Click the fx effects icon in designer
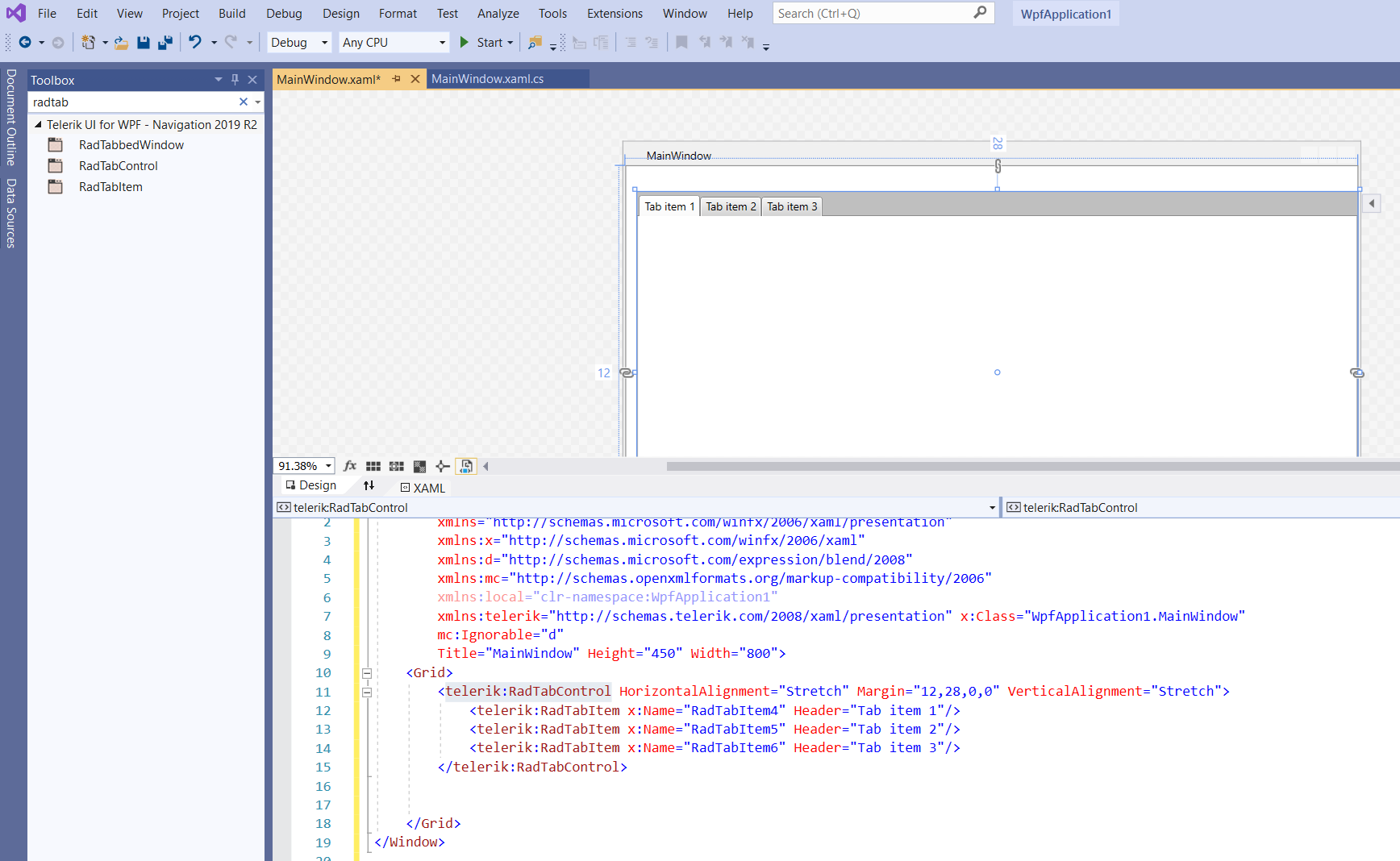 click(x=350, y=466)
